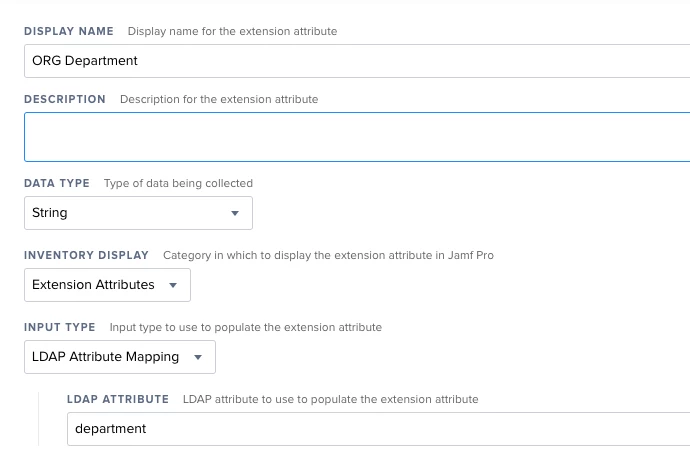This screenshot has width=690, height=467.
Task: Click into the empty Description text area
Action: coord(357,137)
